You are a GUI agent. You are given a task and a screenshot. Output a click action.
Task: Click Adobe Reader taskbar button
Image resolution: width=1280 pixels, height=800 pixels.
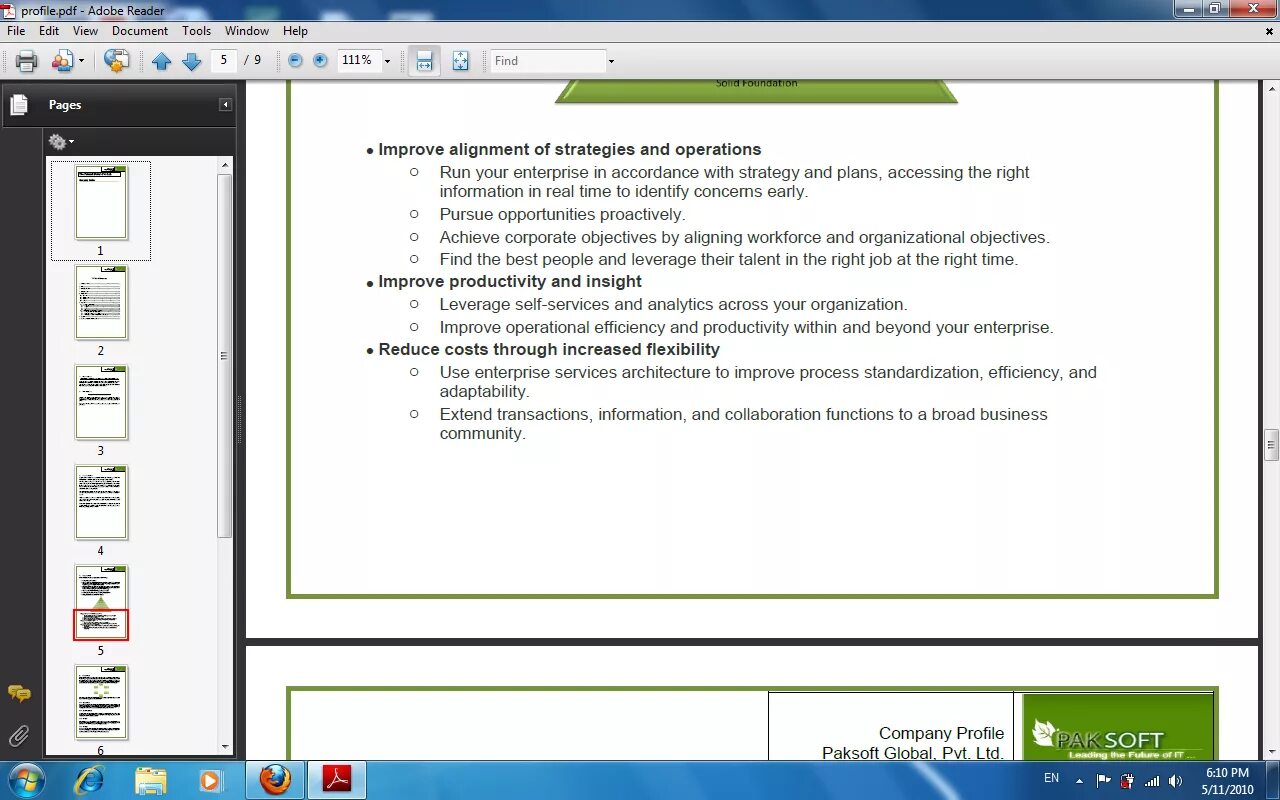pos(337,779)
